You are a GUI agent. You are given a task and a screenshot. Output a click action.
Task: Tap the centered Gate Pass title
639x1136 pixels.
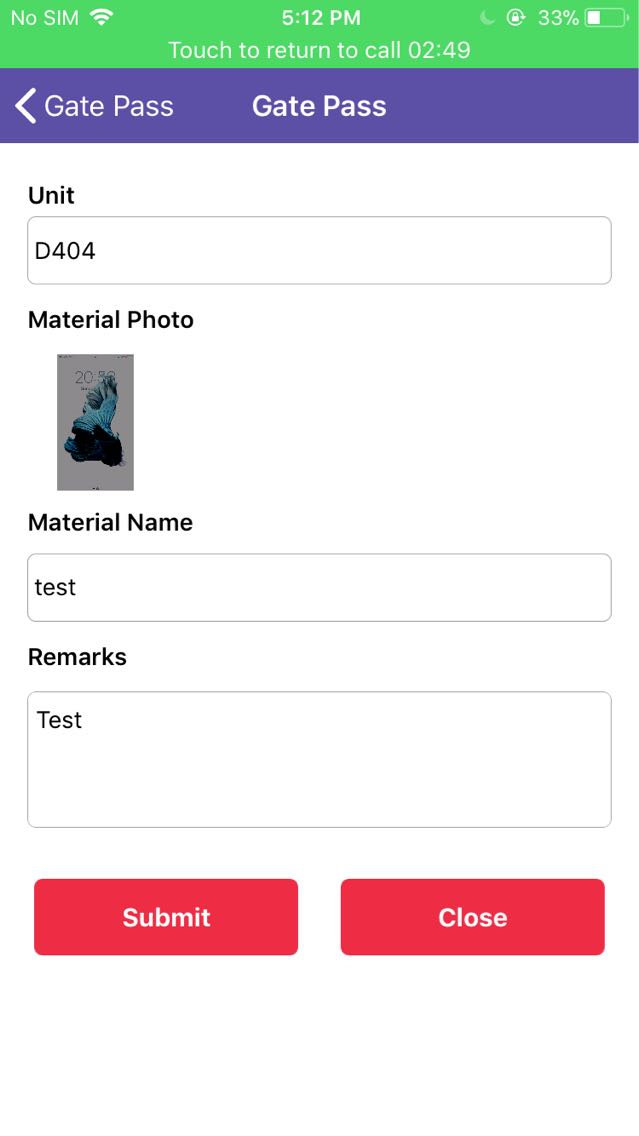coord(319,106)
